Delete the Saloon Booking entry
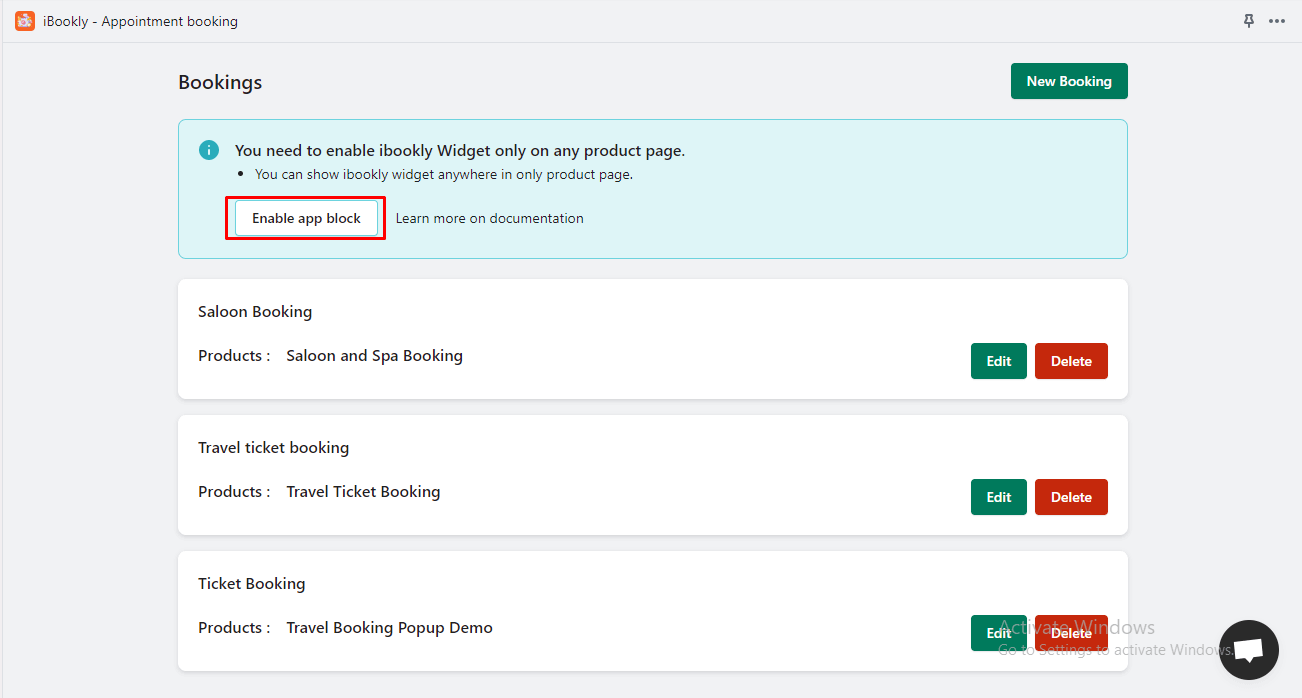 point(1071,361)
